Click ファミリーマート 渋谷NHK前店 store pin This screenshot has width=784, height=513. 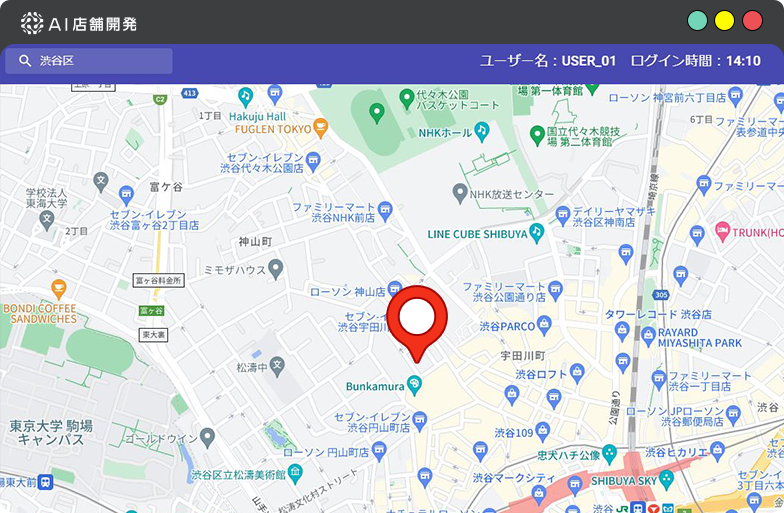pos(384,211)
